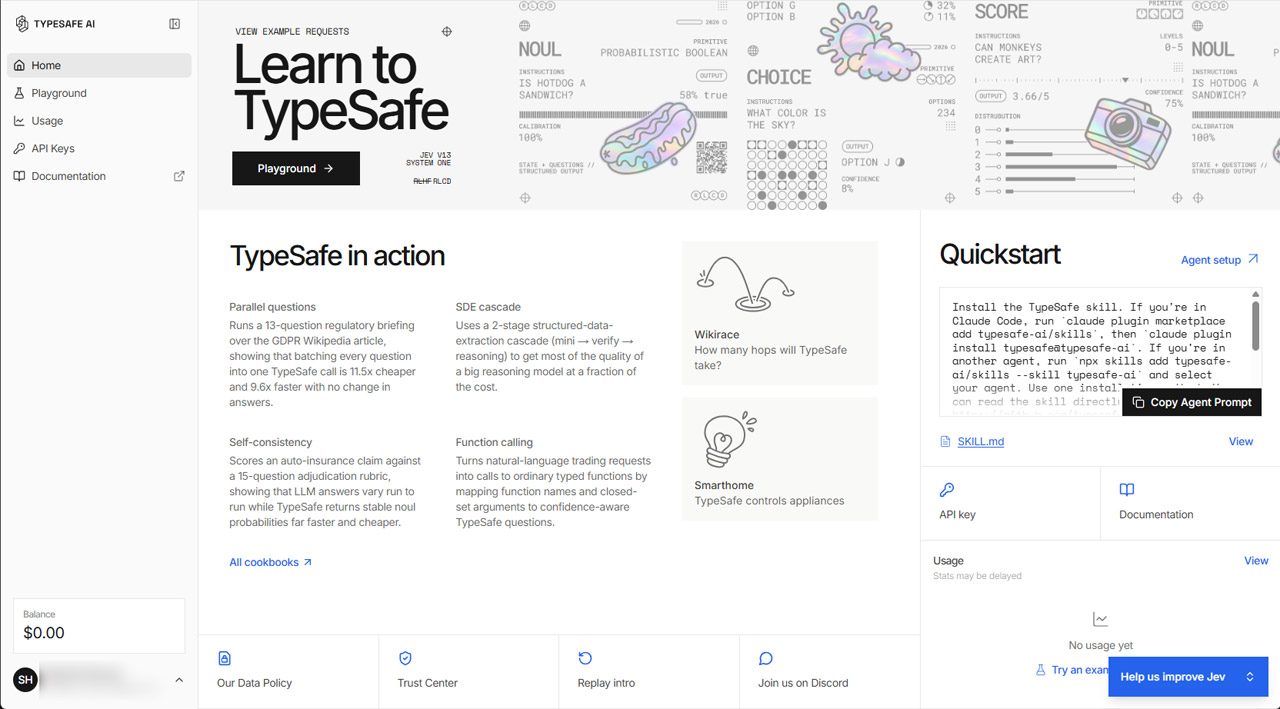Click the "Parallel questions" cookbook title
Image resolution: width=1280 pixels, height=709 pixels.
click(x=272, y=307)
